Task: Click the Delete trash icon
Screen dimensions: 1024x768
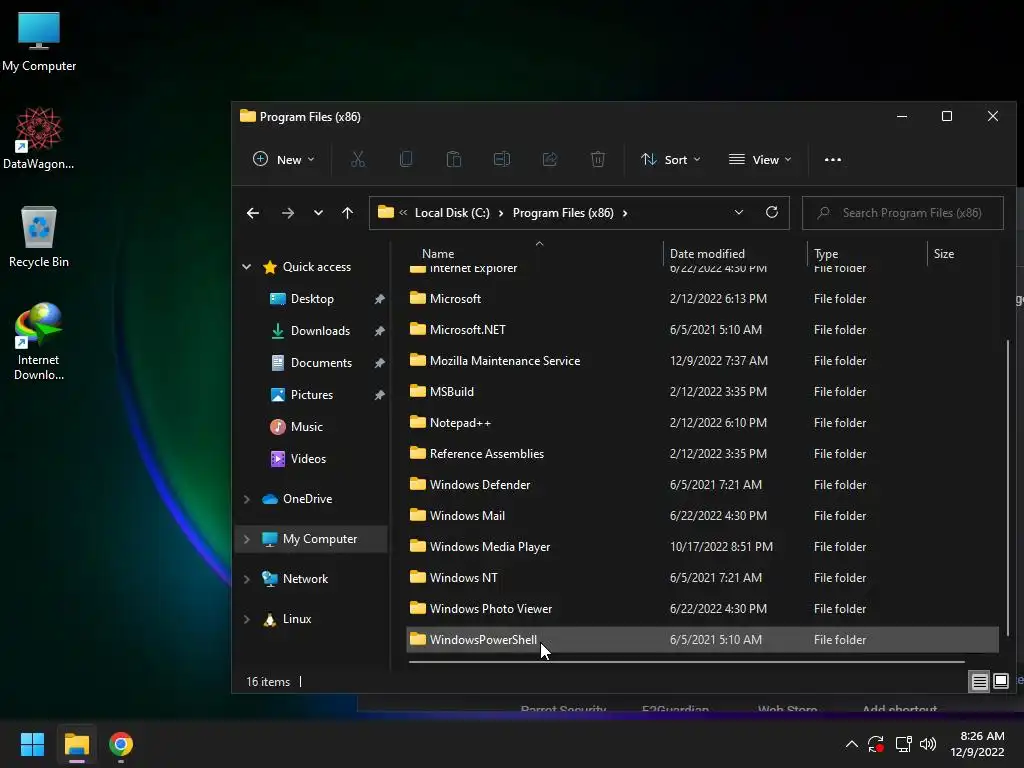Action: (598, 159)
